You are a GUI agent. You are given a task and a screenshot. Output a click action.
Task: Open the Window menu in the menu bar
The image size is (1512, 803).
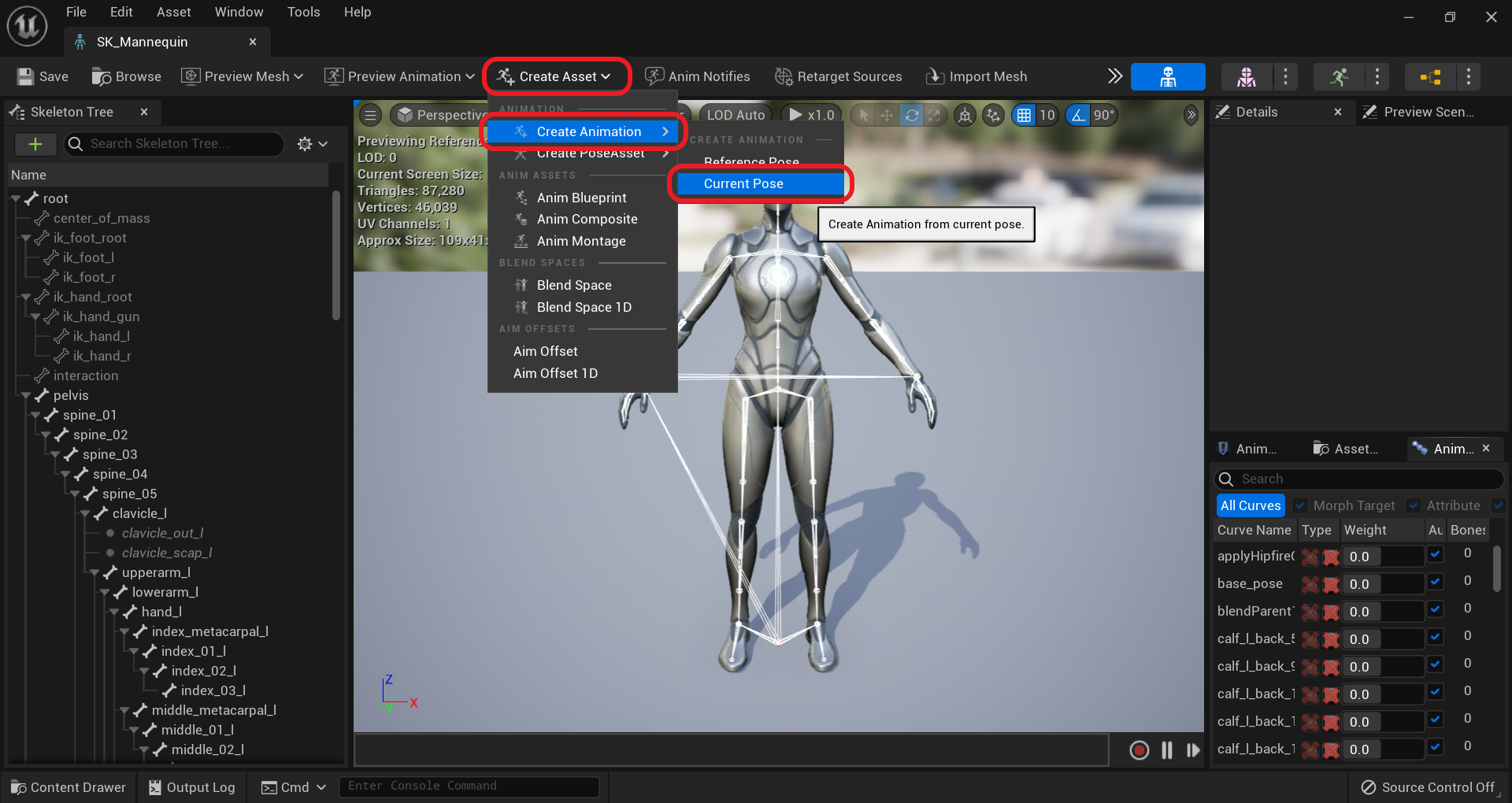pyautogui.click(x=239, y=12)
